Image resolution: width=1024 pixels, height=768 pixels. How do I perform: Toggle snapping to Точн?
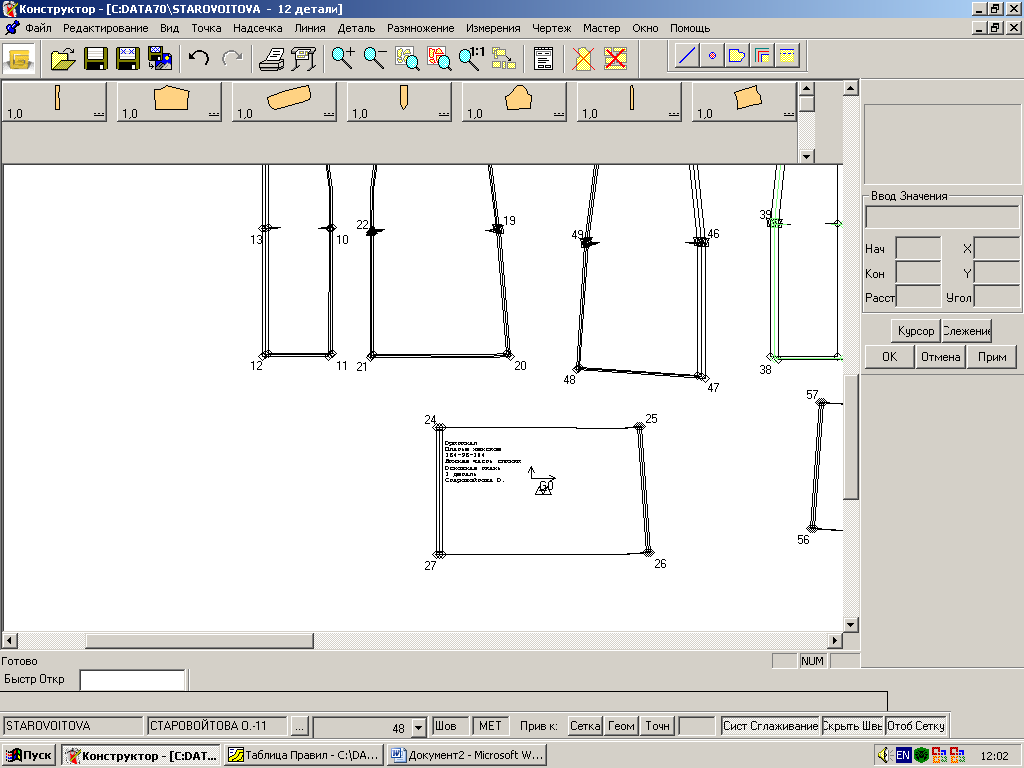pos(657,726)
